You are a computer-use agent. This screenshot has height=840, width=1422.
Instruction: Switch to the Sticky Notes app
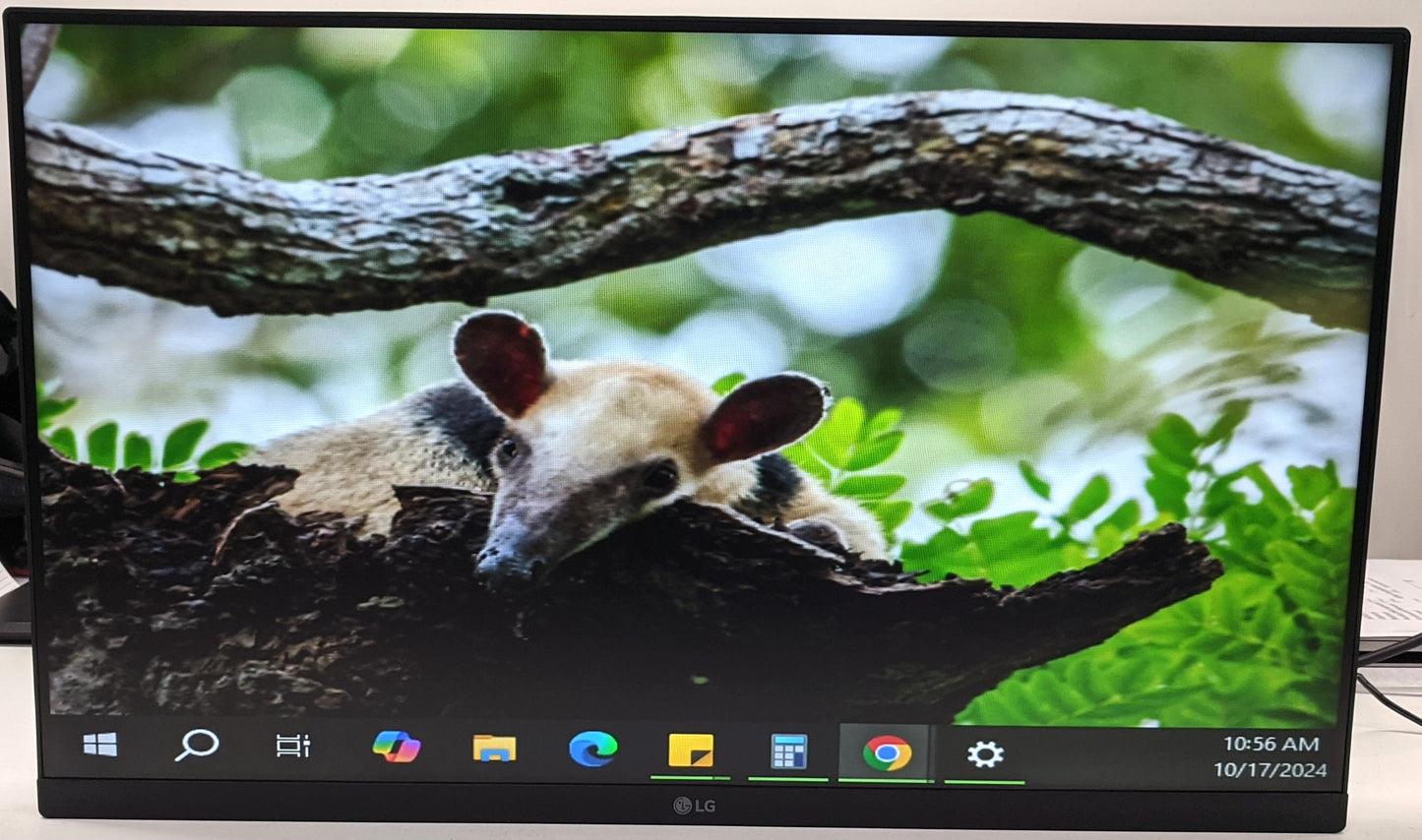tap(690, 751)
